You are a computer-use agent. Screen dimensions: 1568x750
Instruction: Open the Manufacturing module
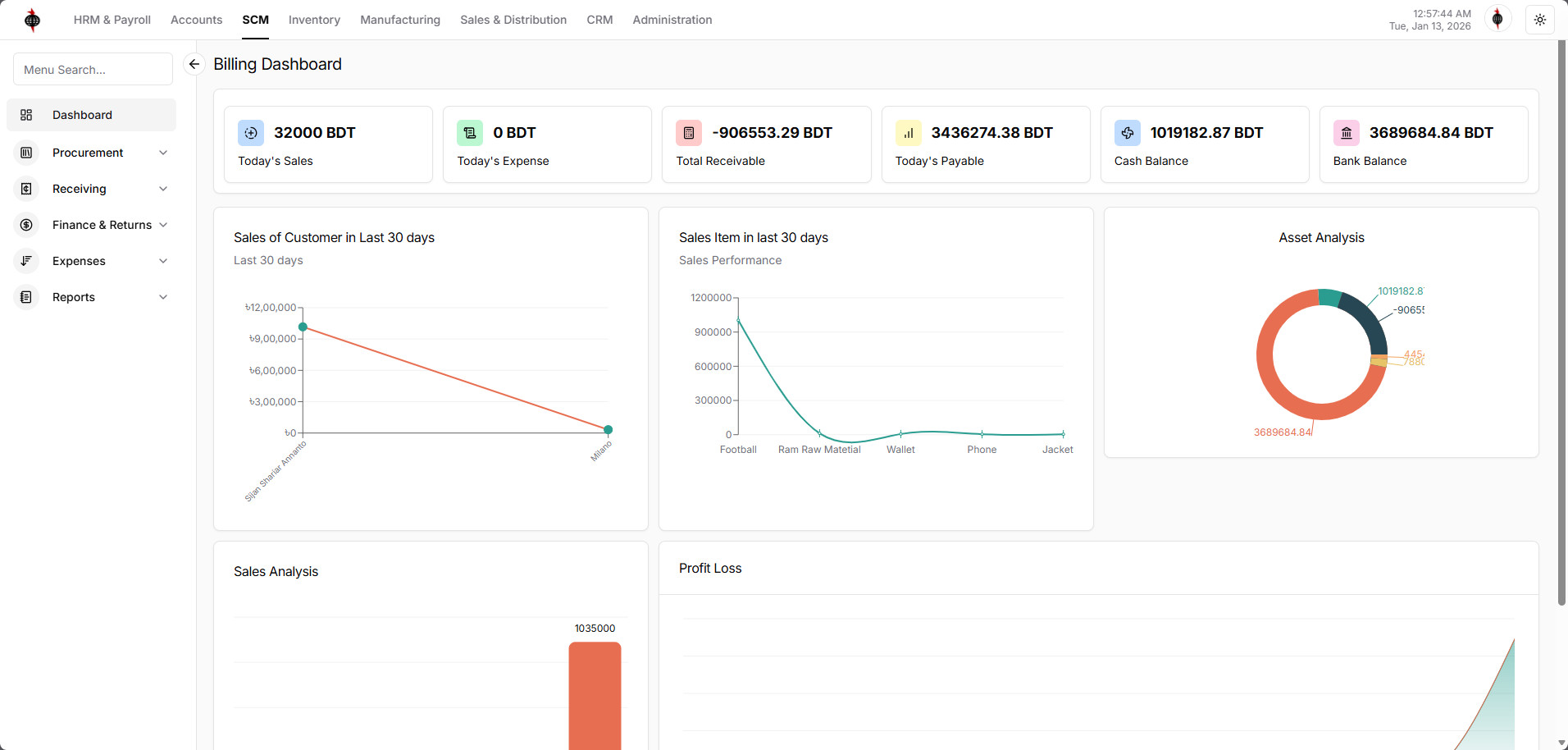(400, 20)
